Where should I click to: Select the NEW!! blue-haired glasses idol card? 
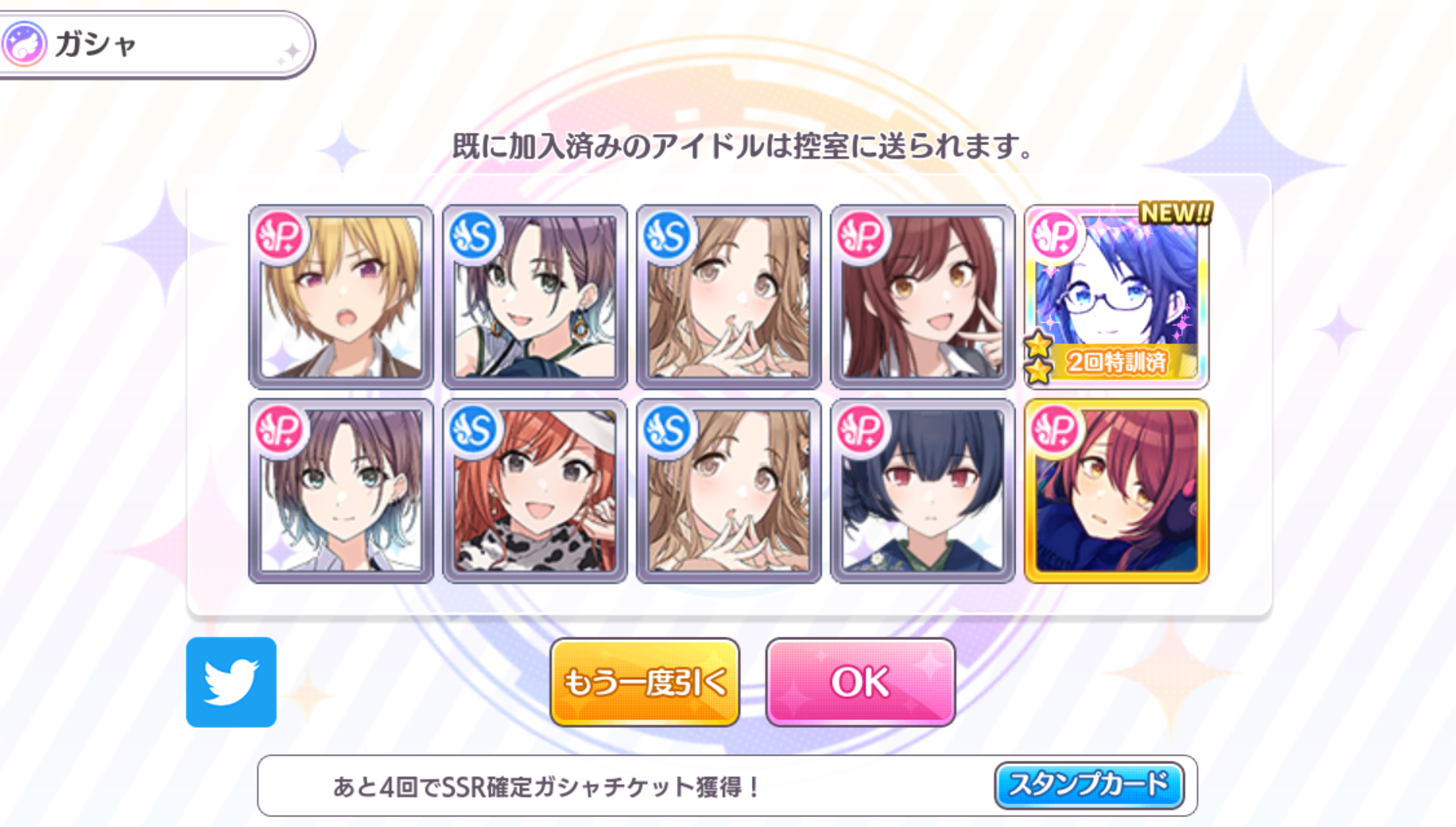1116,297
